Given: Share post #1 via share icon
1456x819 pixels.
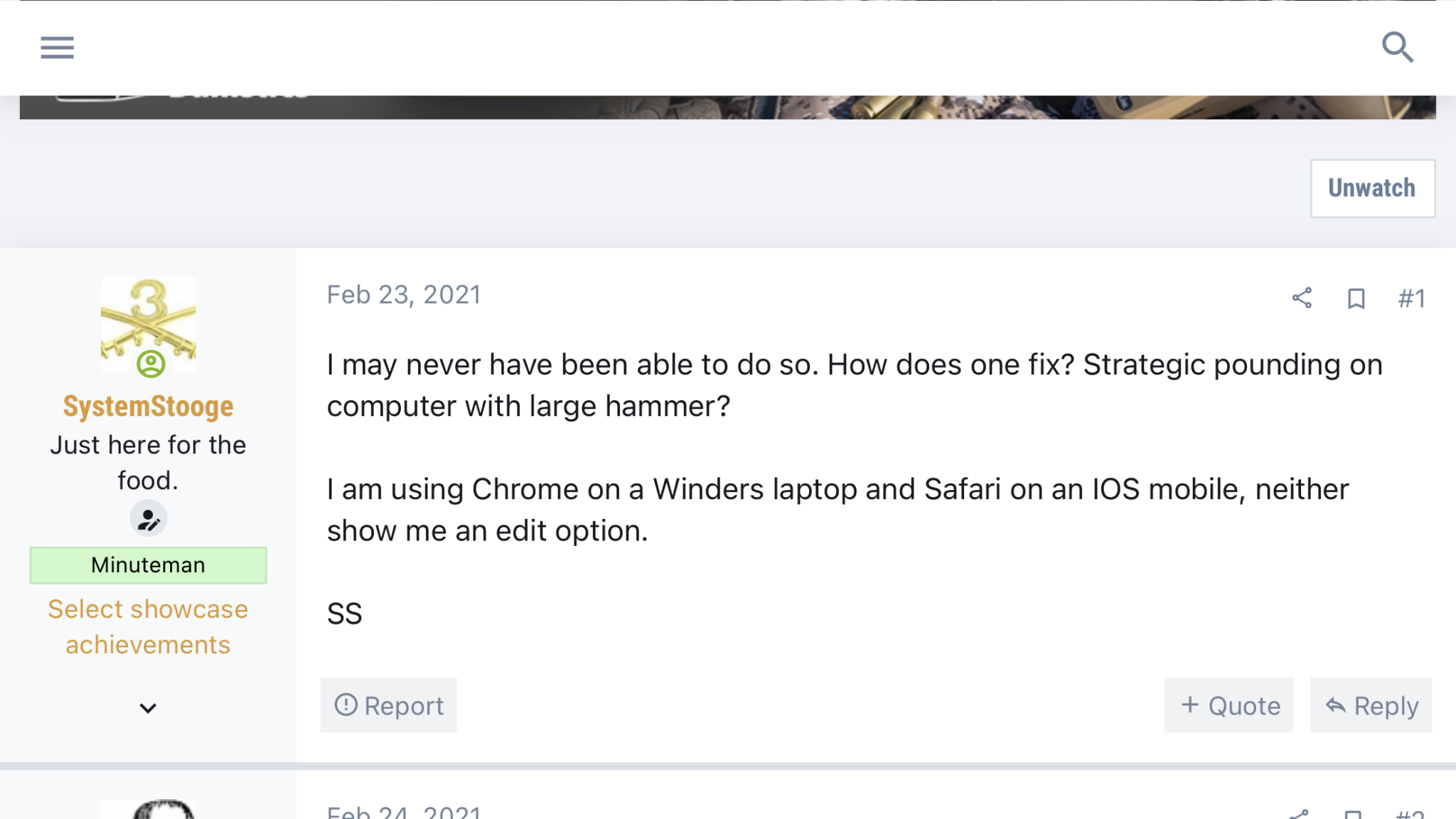Looking at the screenshot, I should (x=1302, y=298).
